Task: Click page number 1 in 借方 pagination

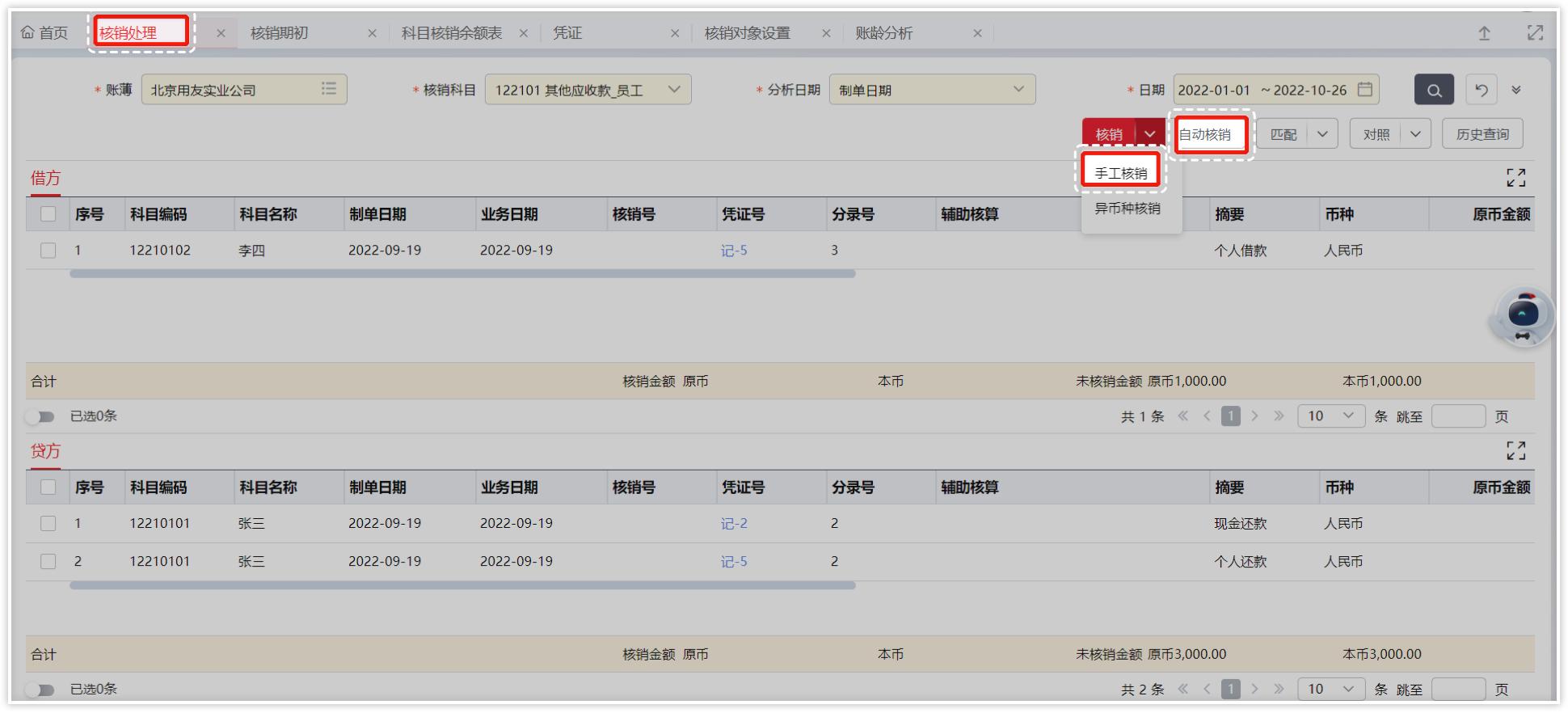Action: coord(1230,416)
